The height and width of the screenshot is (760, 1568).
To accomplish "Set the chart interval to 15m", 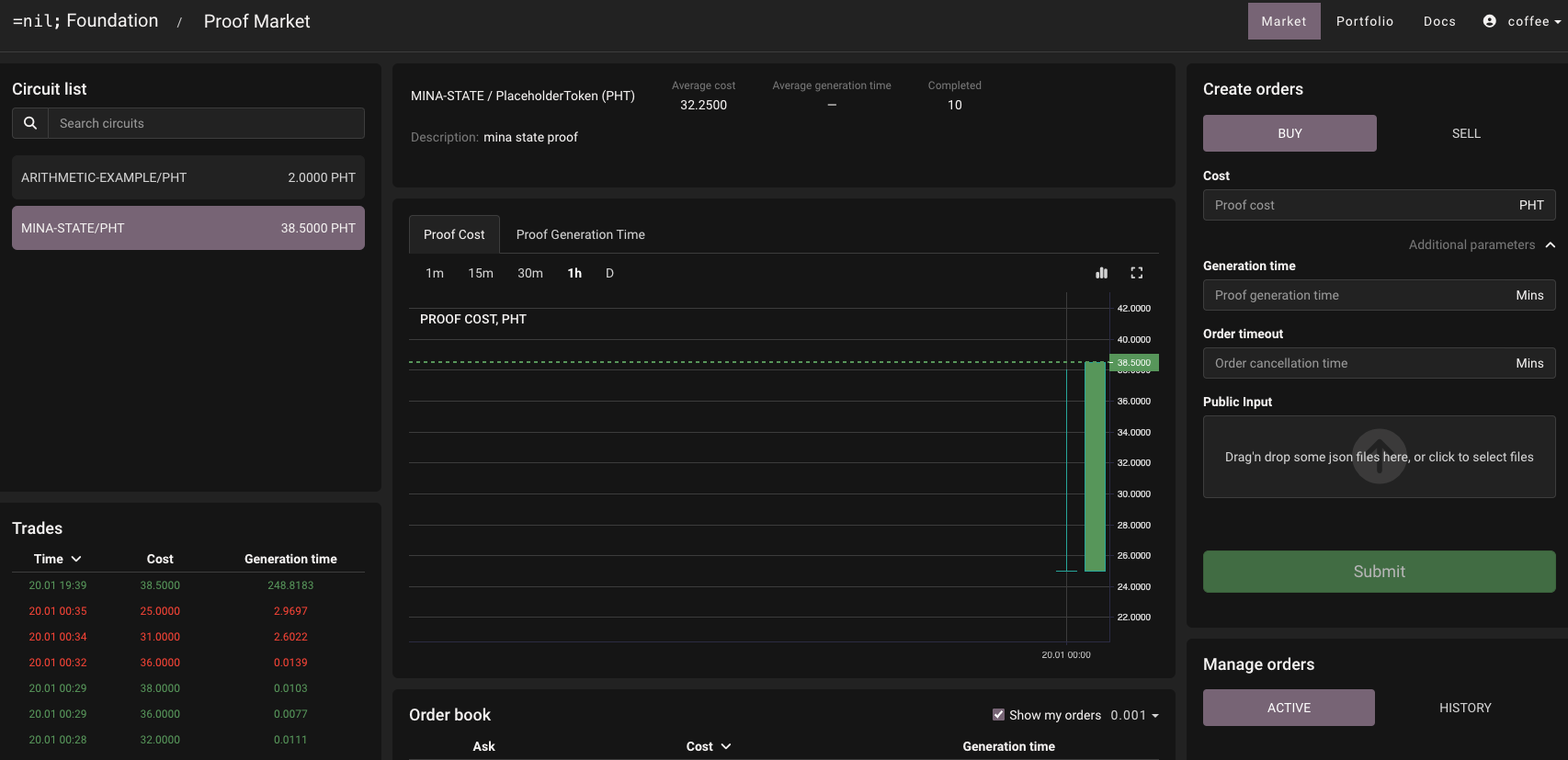I will tap(481, 273).
